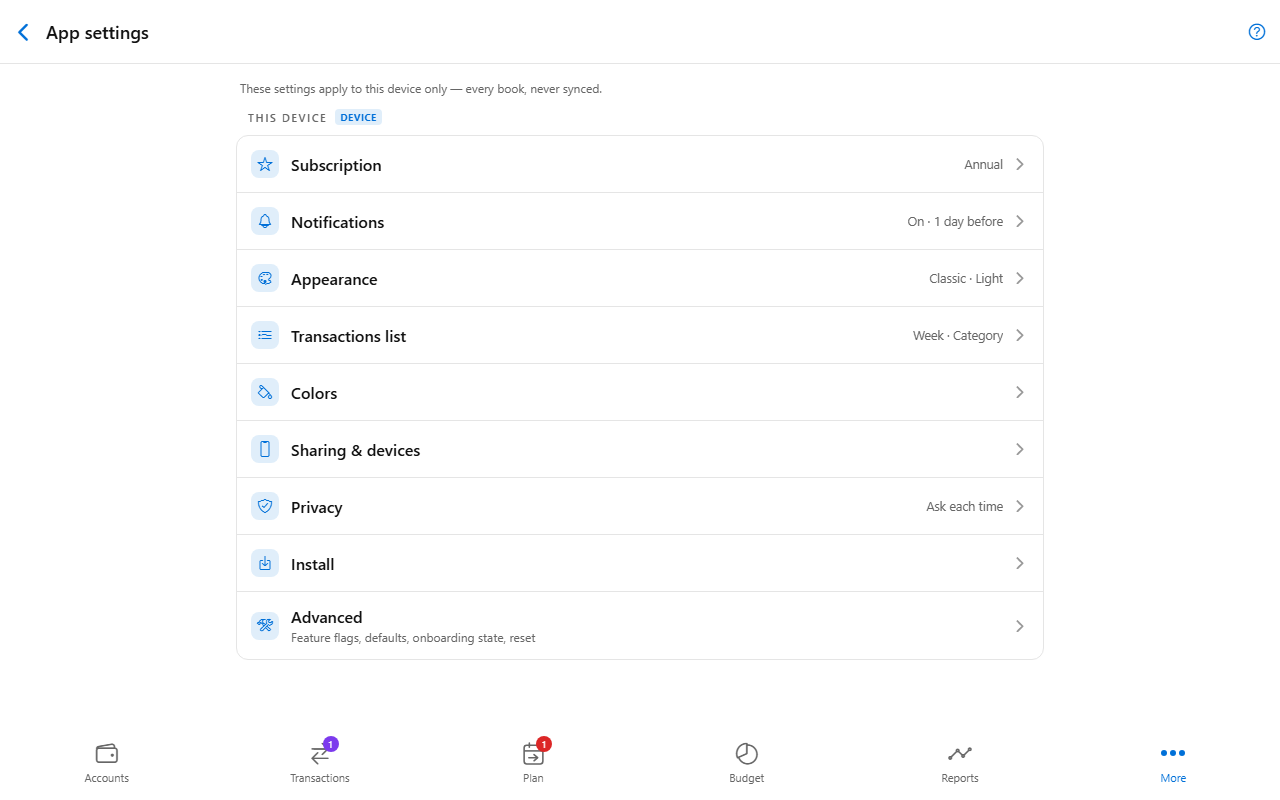The height and width of the screenshot is (800, 1280).
Task: Click the 'On · 1 day before' value
Action: coord(955,222)
